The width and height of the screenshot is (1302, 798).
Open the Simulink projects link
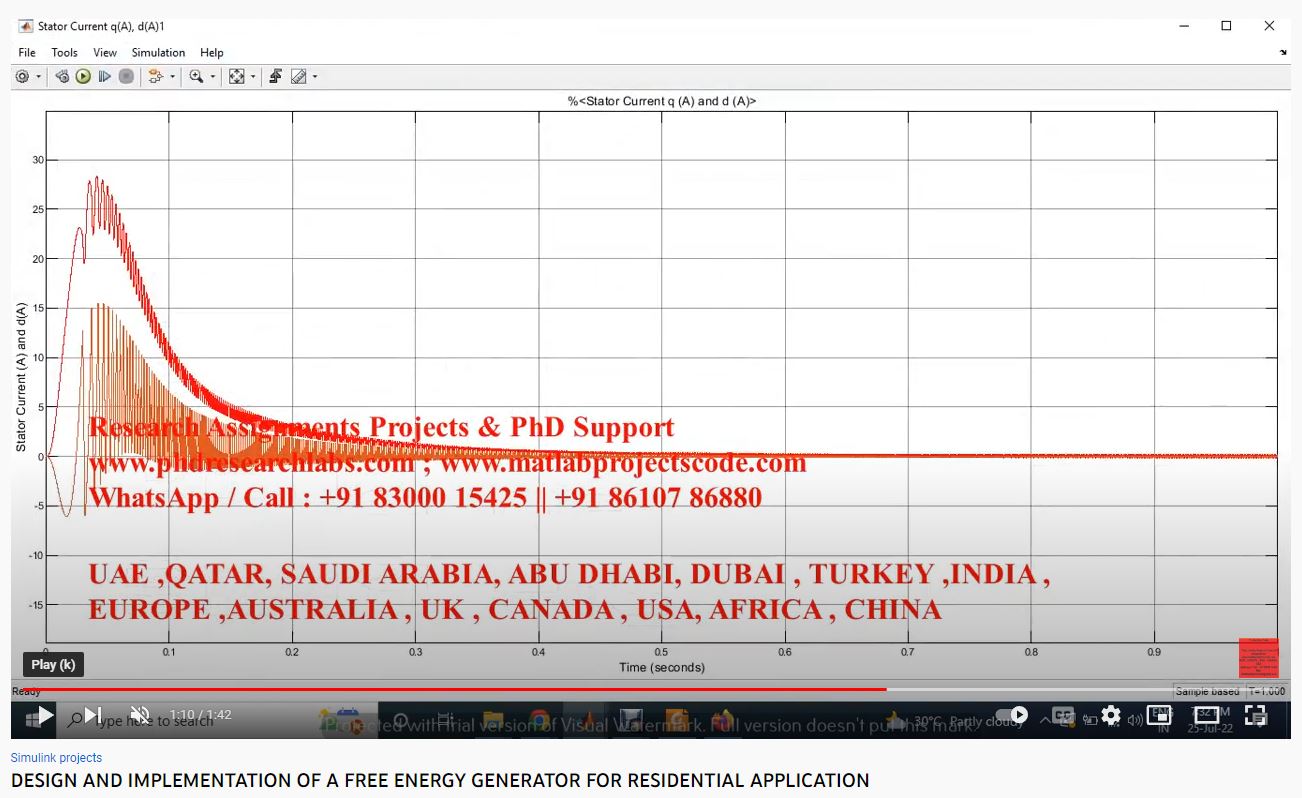[x=56, y=758]
